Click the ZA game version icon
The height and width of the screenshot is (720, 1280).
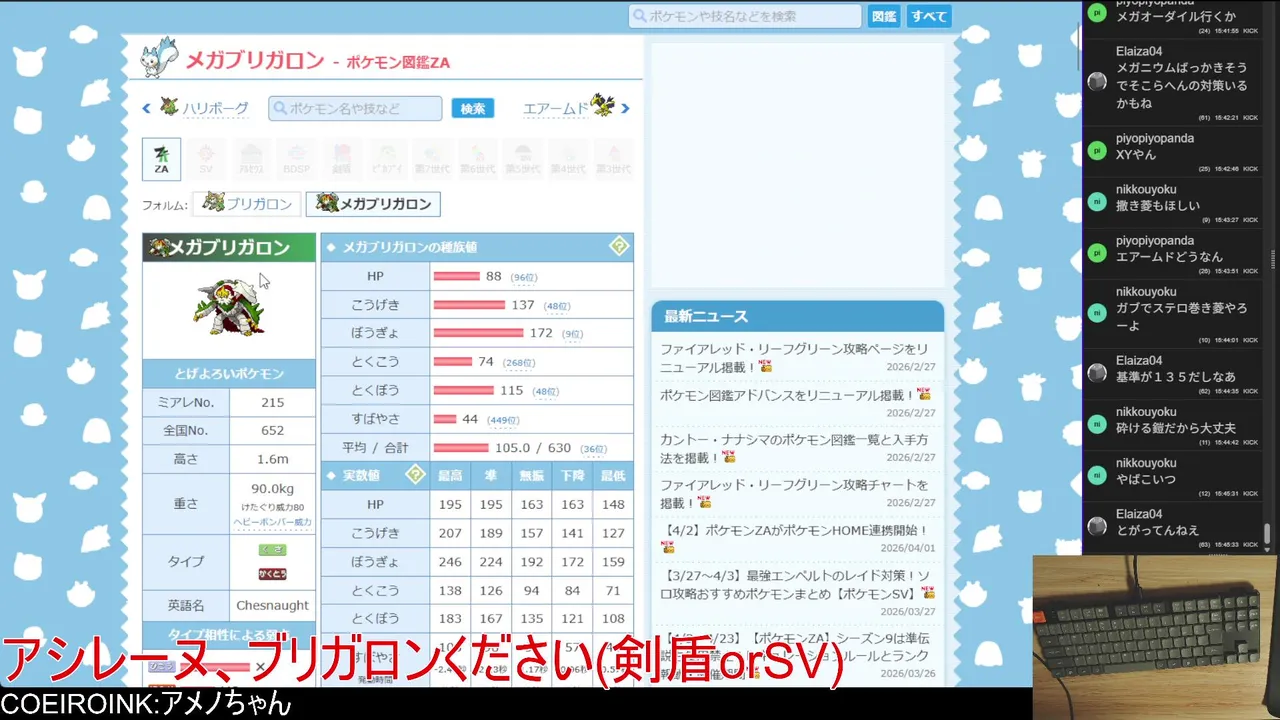(x=161, y=159)
